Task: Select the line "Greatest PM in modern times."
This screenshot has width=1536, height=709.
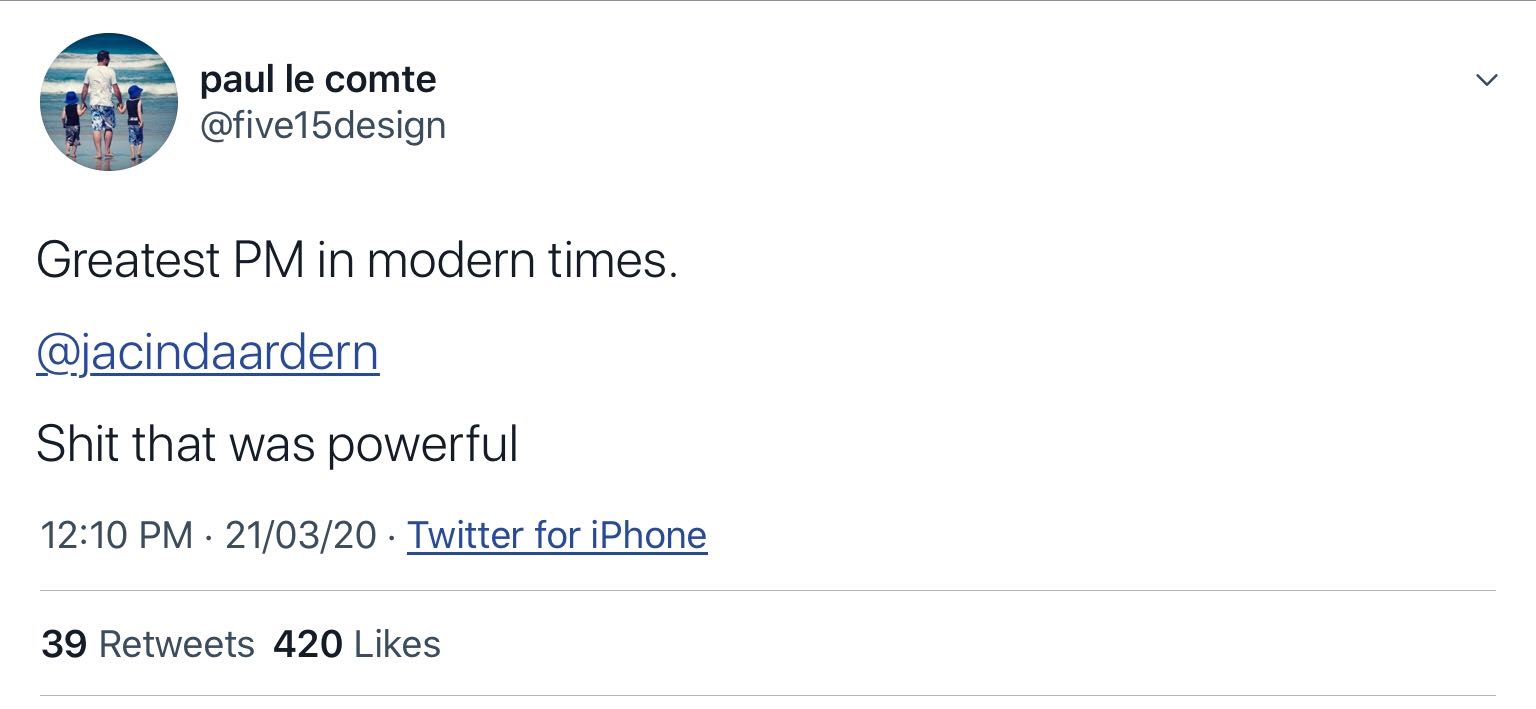Action: [357, 261]
